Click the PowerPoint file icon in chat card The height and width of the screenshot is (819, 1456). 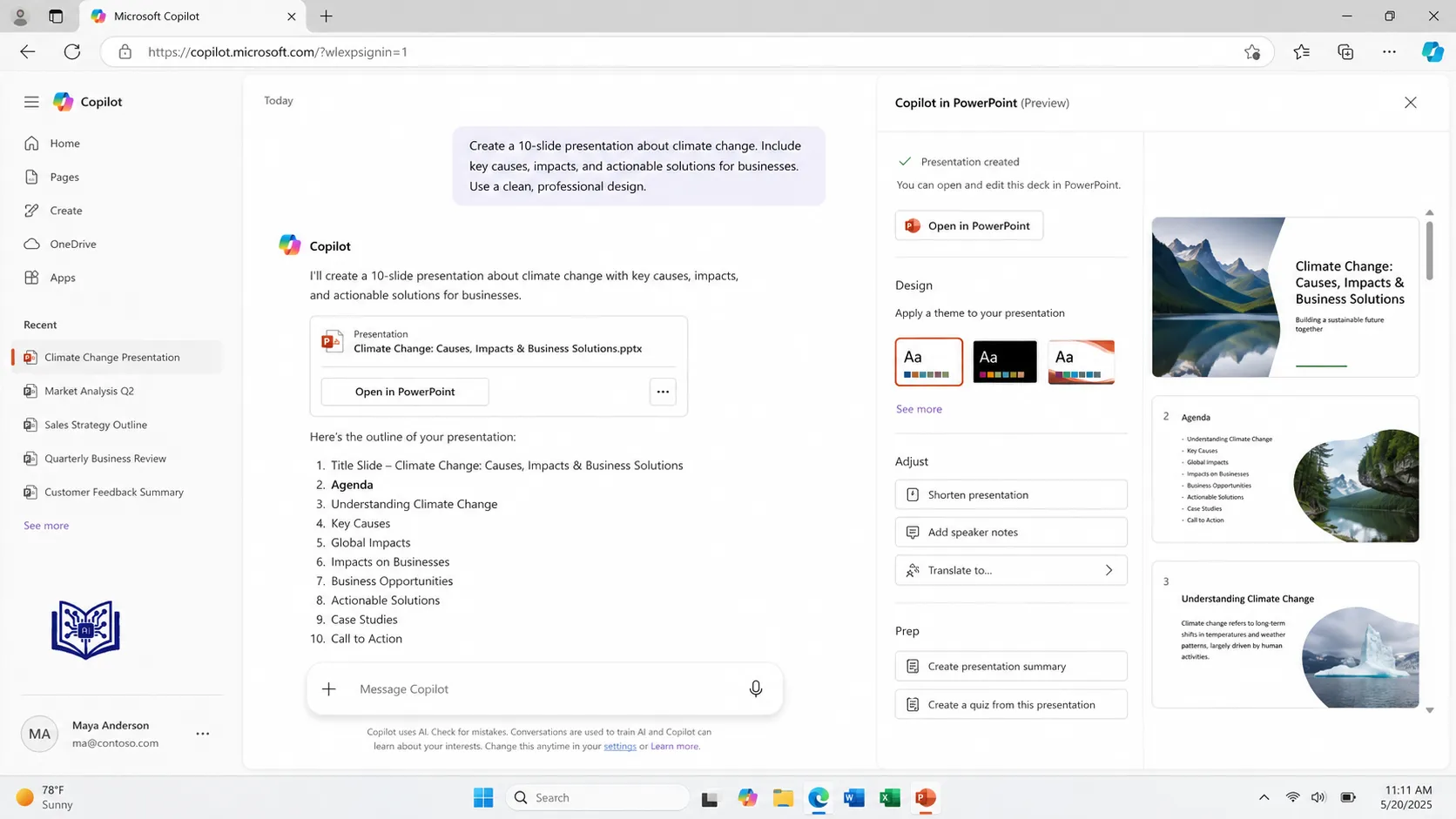(x=332, y=341)
